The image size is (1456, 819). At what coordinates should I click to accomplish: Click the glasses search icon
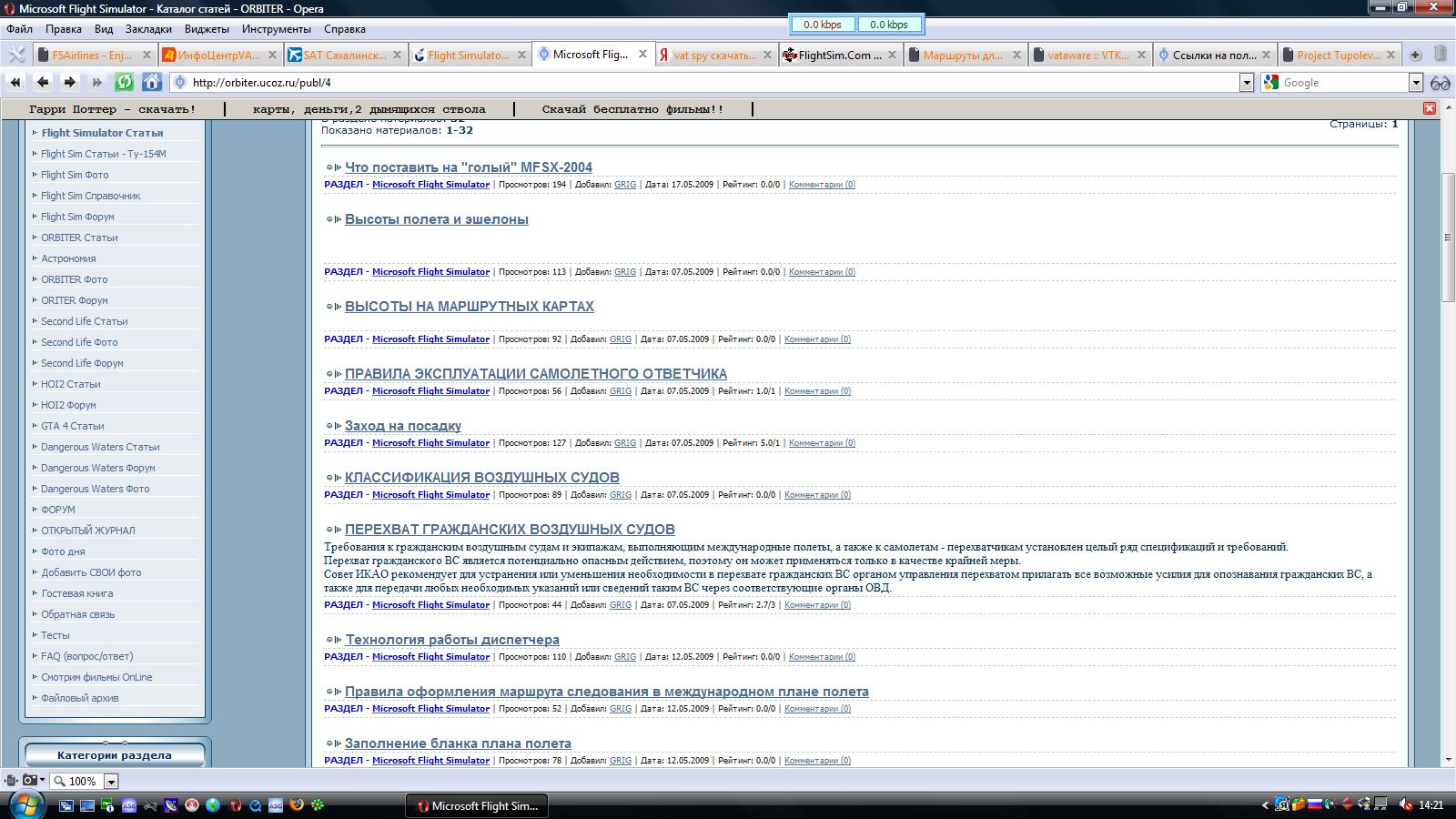pyautogui.click(x=1440, y=83)
